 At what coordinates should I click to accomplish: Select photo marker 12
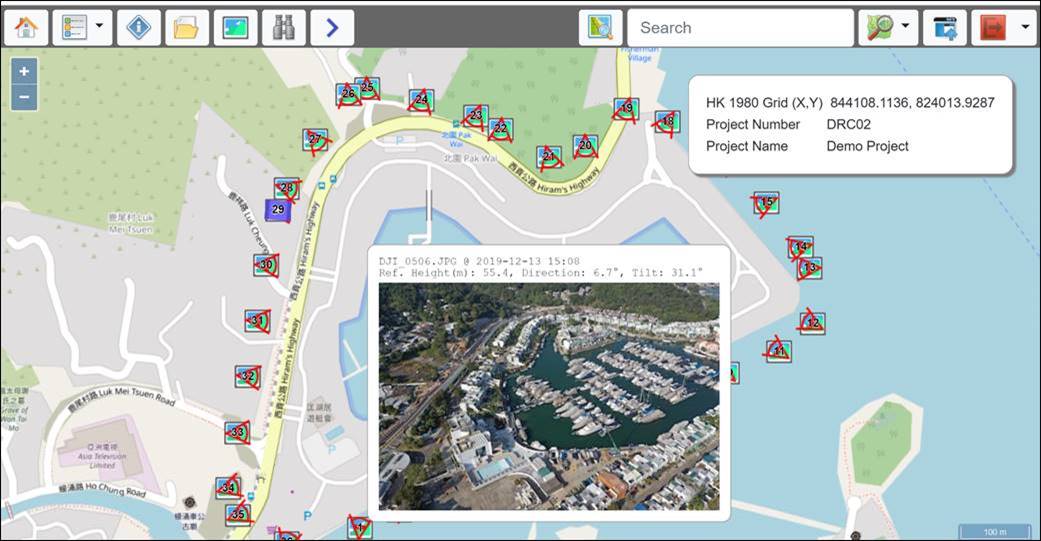click(x=813, y=323)
